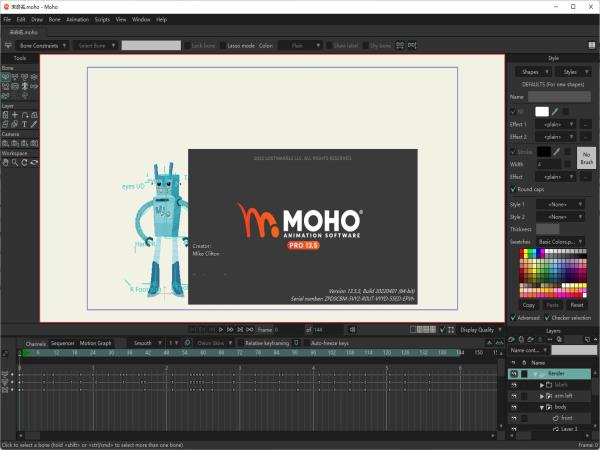600x450 pixels.
Task: Click the fill color eyedropper icon
Action: coord(556,111)
